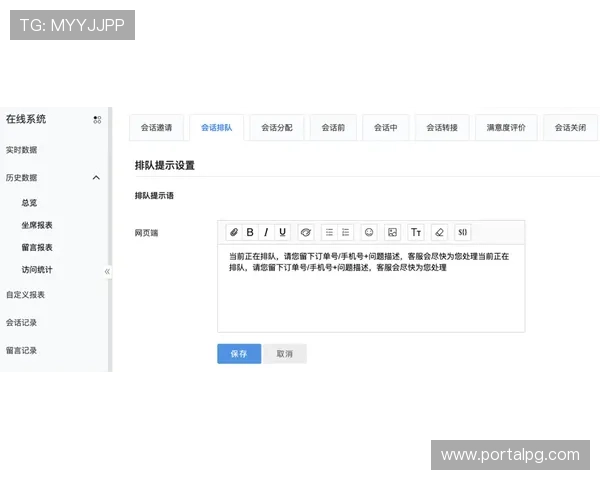This screenshot has height=480, width=600.
Task: Click the eraser clear formatting icon
Action: [439, 232]
